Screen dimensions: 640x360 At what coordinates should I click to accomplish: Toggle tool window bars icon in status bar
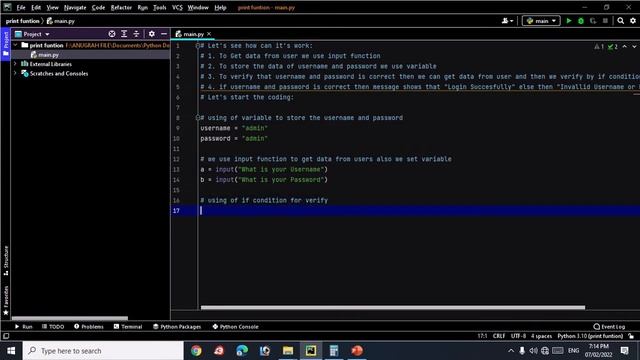(6, 336)
